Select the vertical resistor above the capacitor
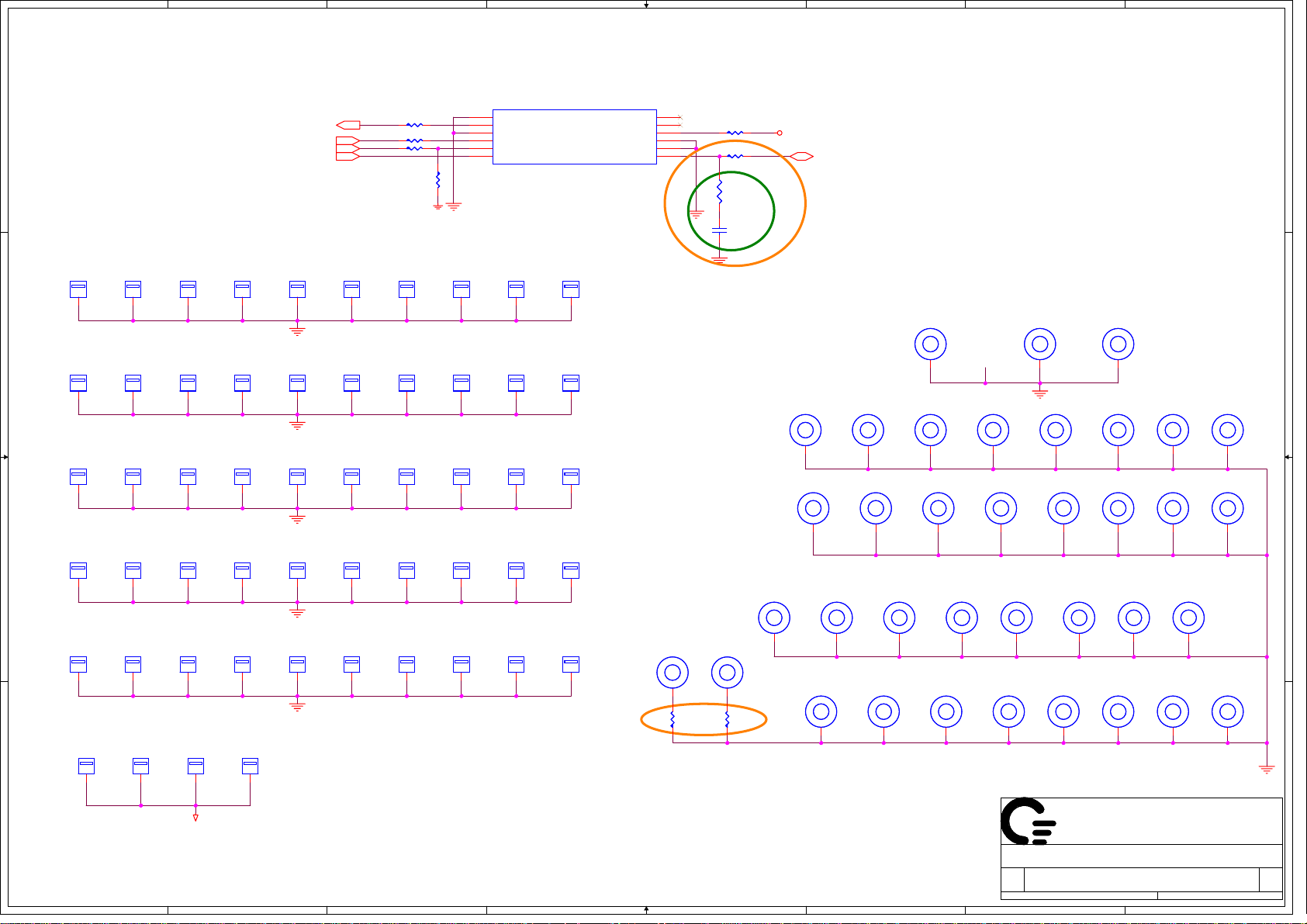1307x924 pixels. 720,191
